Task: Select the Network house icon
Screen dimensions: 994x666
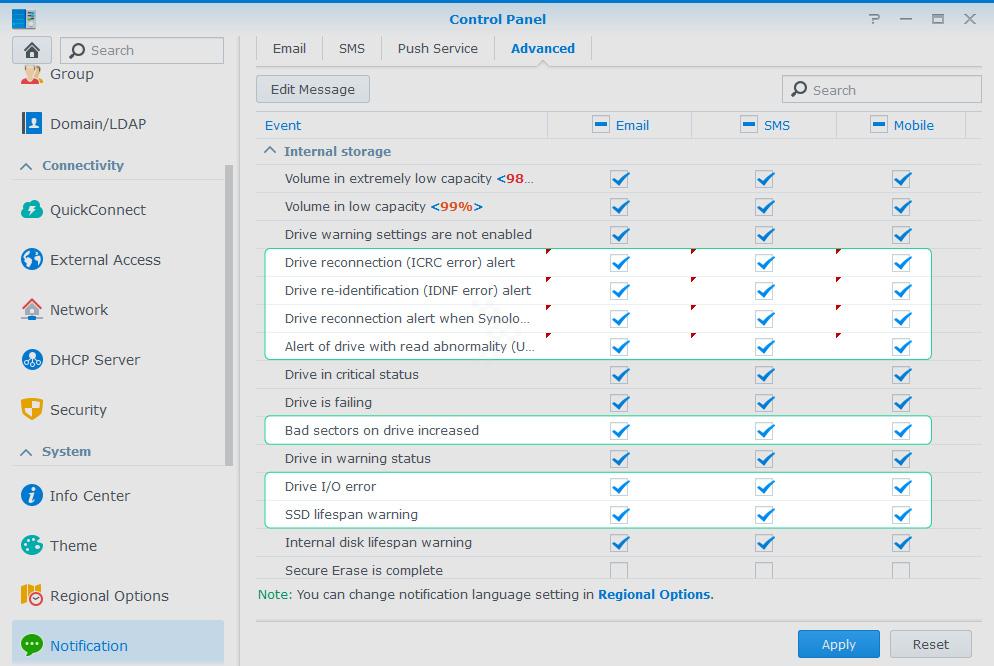Action: 32,310
